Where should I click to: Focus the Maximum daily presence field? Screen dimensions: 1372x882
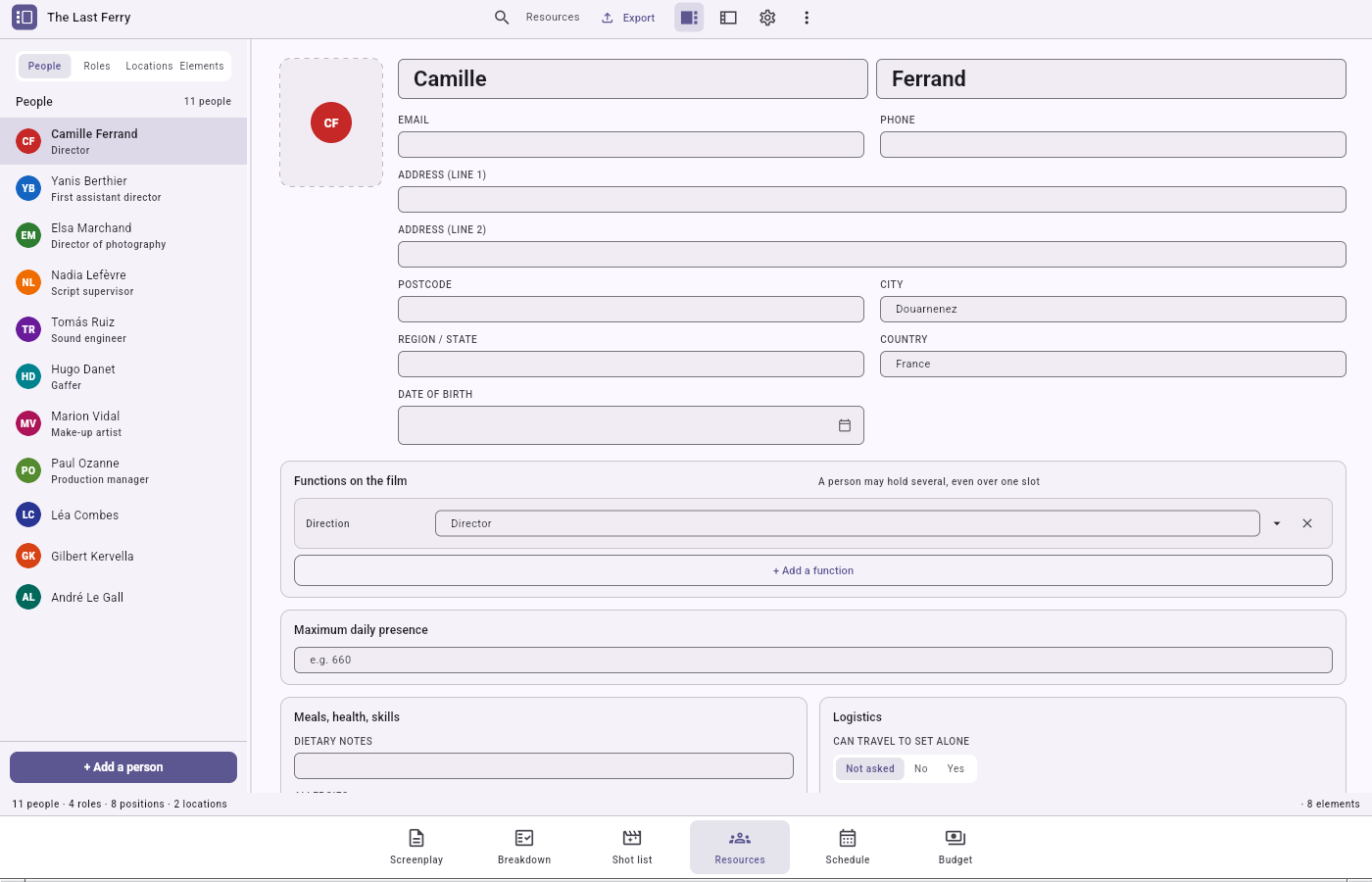[813, 660]
